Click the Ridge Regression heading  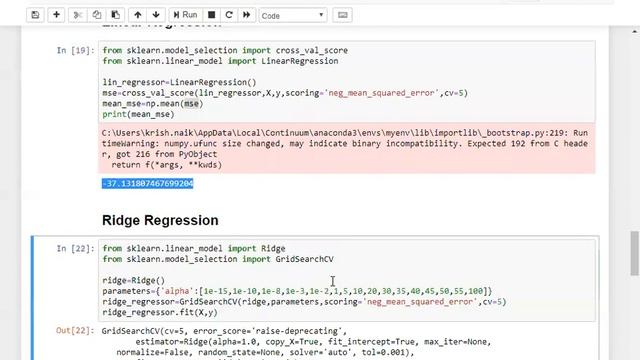160,220
